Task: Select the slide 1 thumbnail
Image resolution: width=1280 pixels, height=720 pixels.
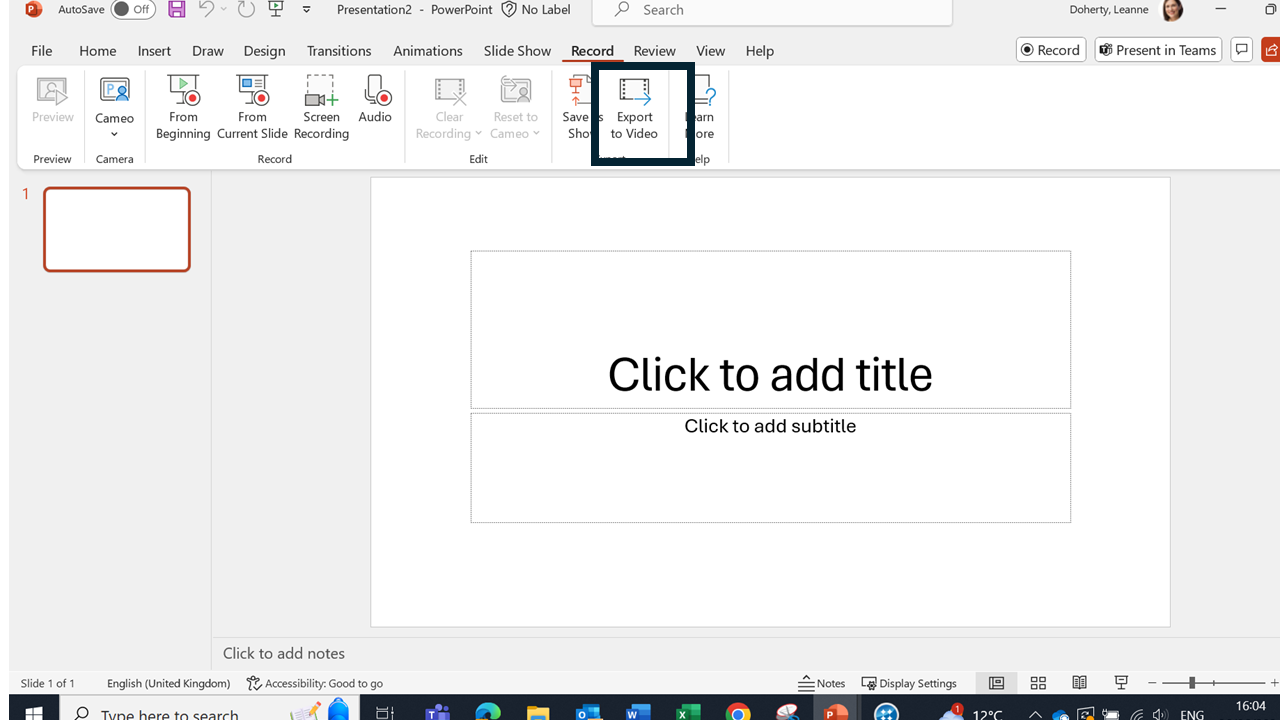Action: tap(117, 229)
